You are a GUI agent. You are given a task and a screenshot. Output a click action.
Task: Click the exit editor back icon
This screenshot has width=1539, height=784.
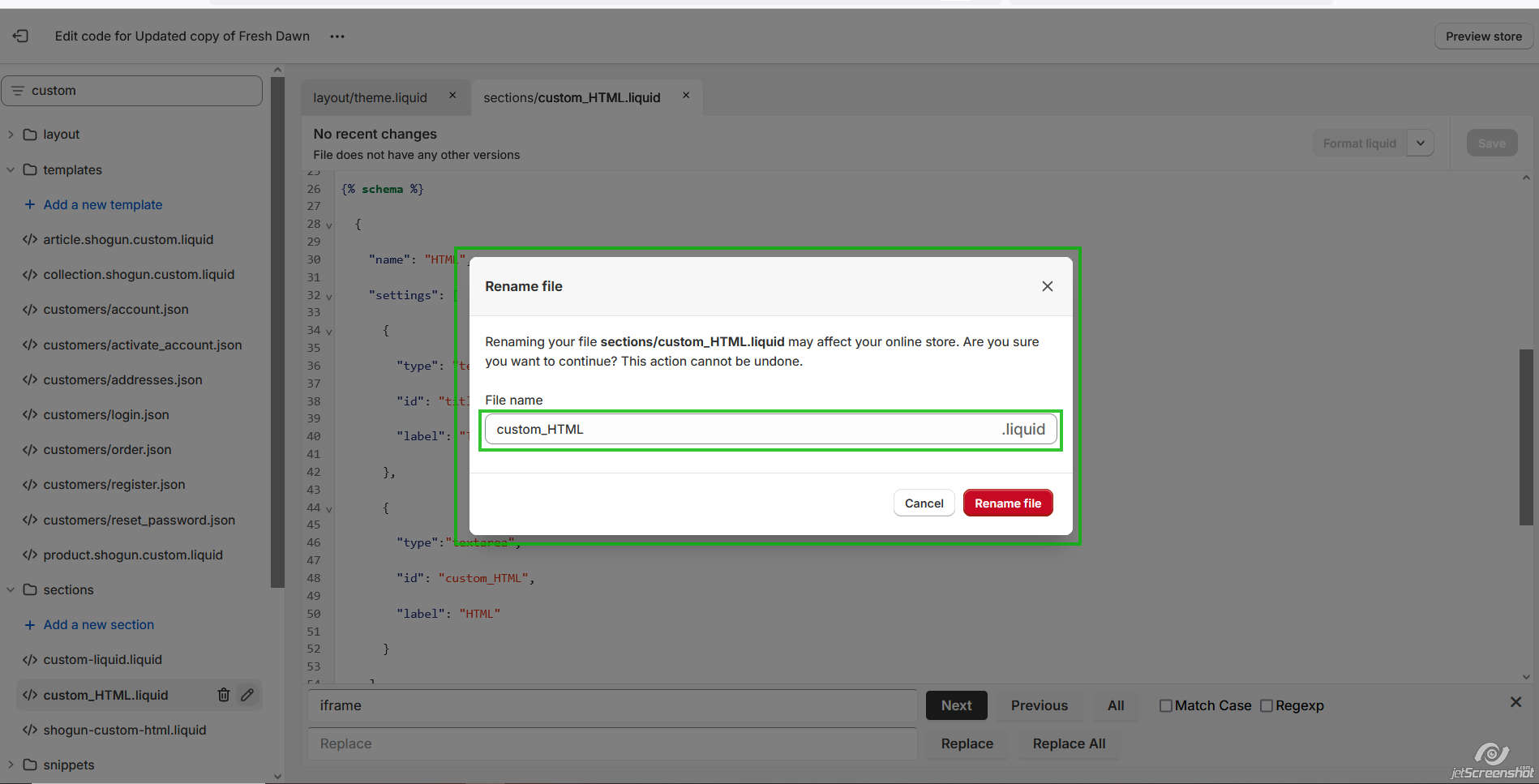pos(20,36)
